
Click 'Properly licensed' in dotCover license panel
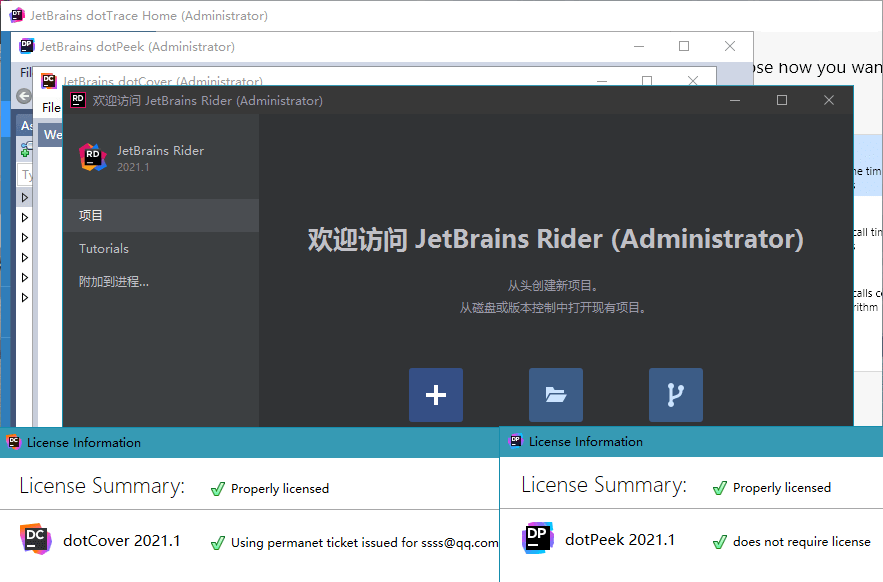280,488
